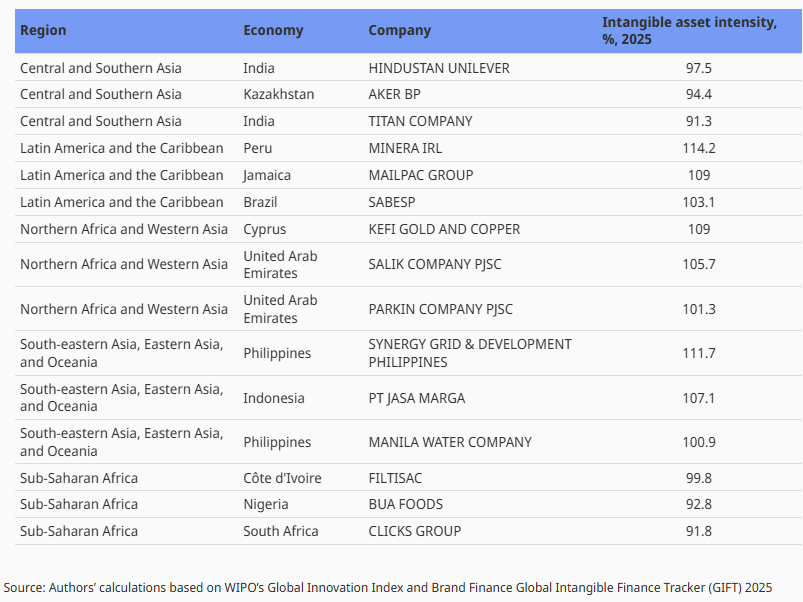Click the Peru economy cell

click(x=258, y=148)
